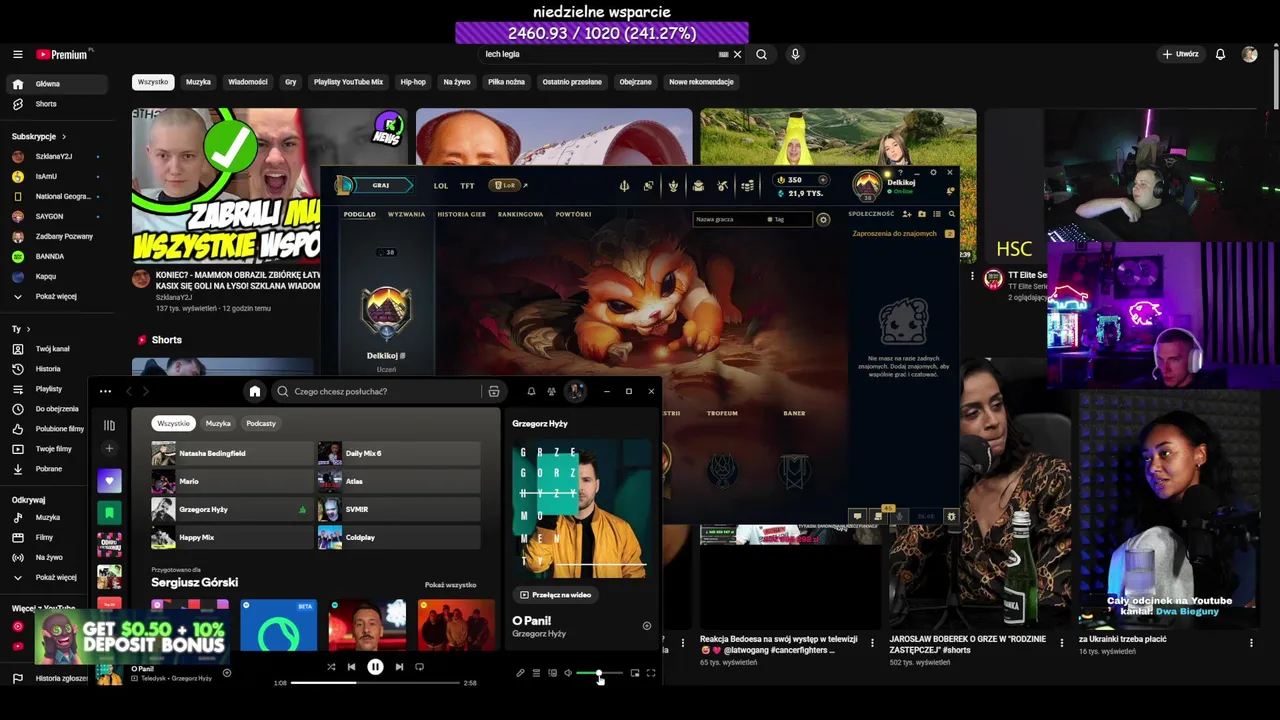The image size is (1280, 720).
Task: Toggle Spotify lyrics microphone icon
Action: [x=520, y=673]
